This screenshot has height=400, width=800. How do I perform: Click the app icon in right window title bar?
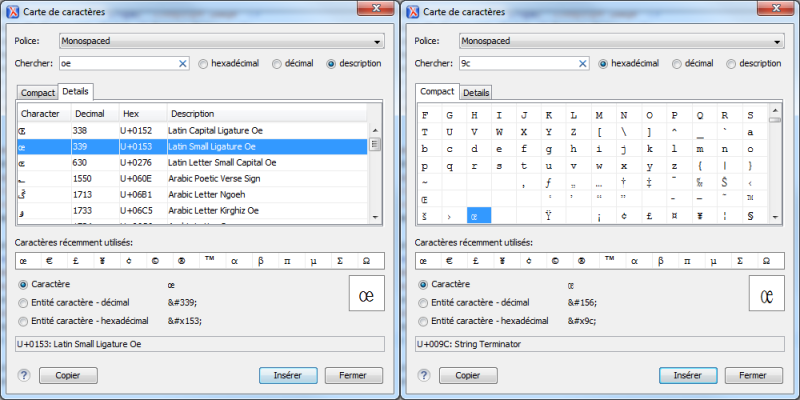[x=413, y=12]
